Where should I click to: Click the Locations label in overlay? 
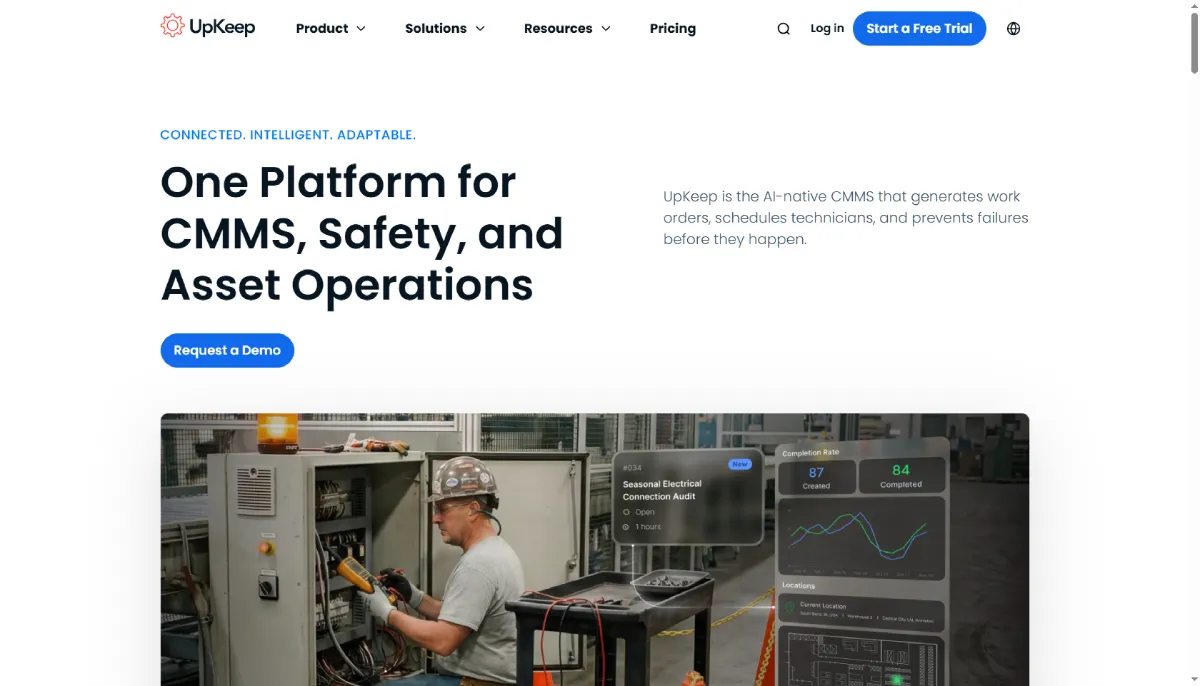coord(799,586)
